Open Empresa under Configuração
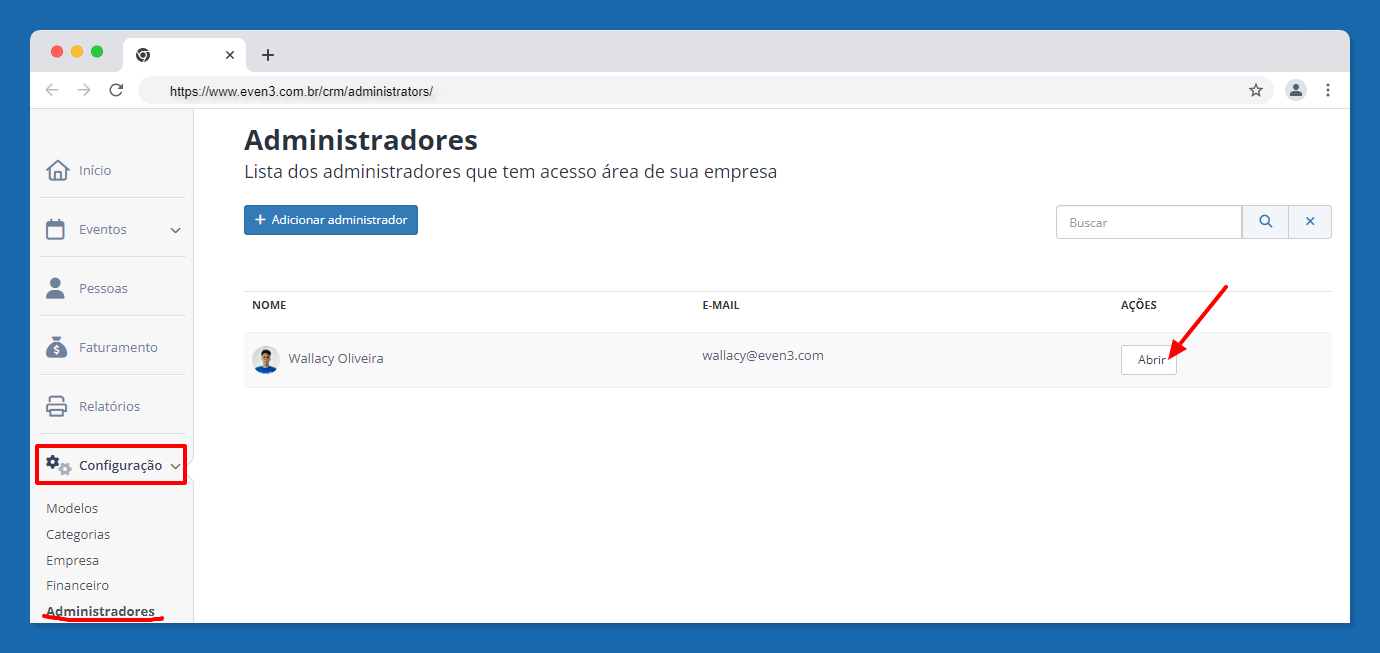Image resolution: width=1380 pixels, height=653 pixels. click(x=72, y=560)
